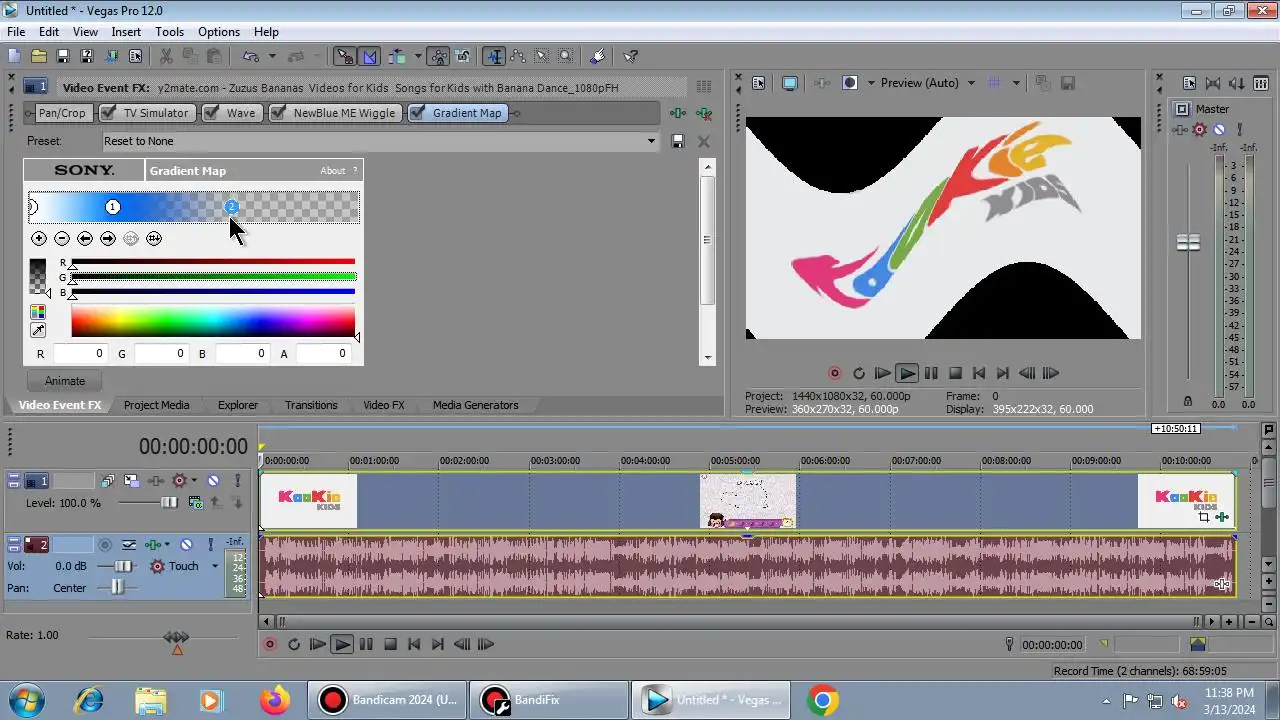This screenshot has width=1280, height=720.
Task: Select the Zoom Edit tool magnifier icon
Action: pos(566,57)
